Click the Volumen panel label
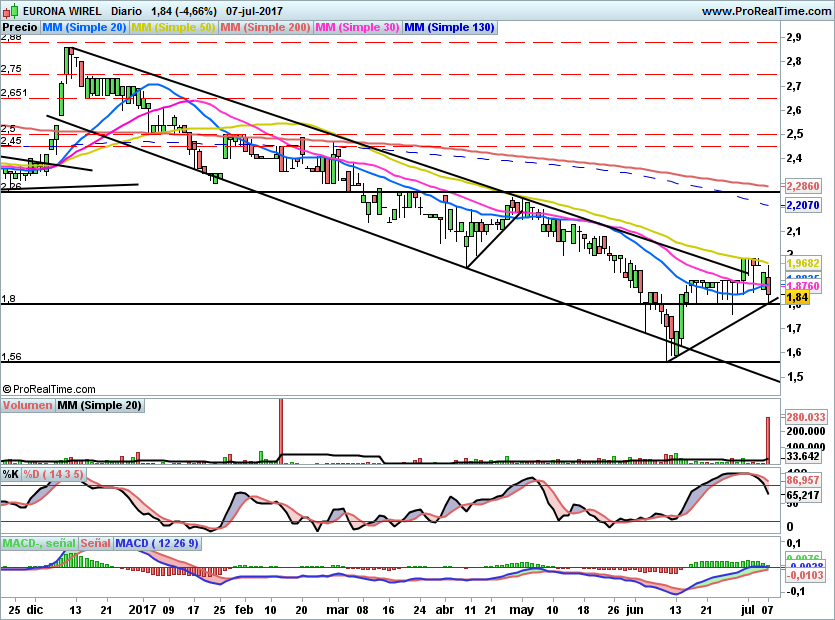This screenshot has height=620, width=835. (x=27, y=405)
